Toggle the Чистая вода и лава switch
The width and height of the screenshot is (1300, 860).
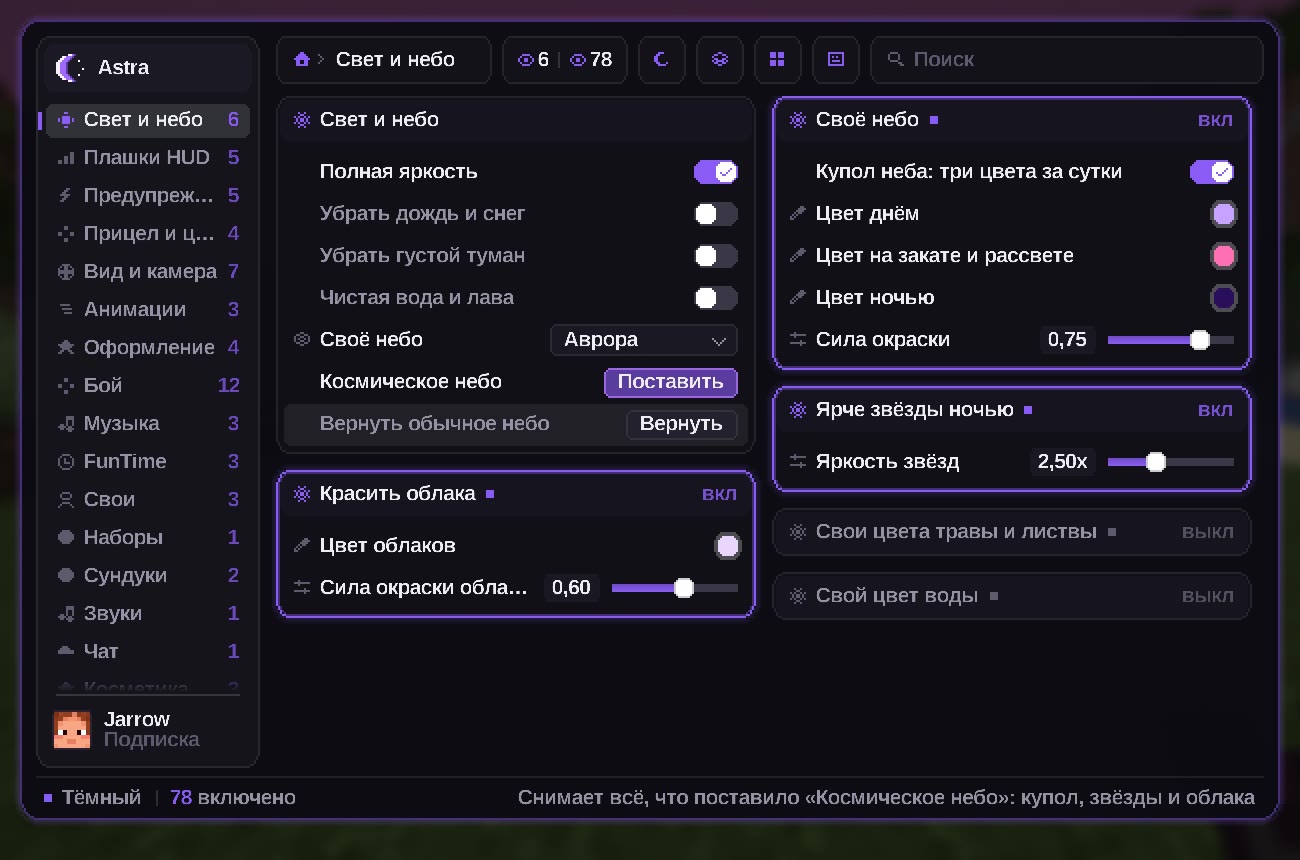point(716,298)
